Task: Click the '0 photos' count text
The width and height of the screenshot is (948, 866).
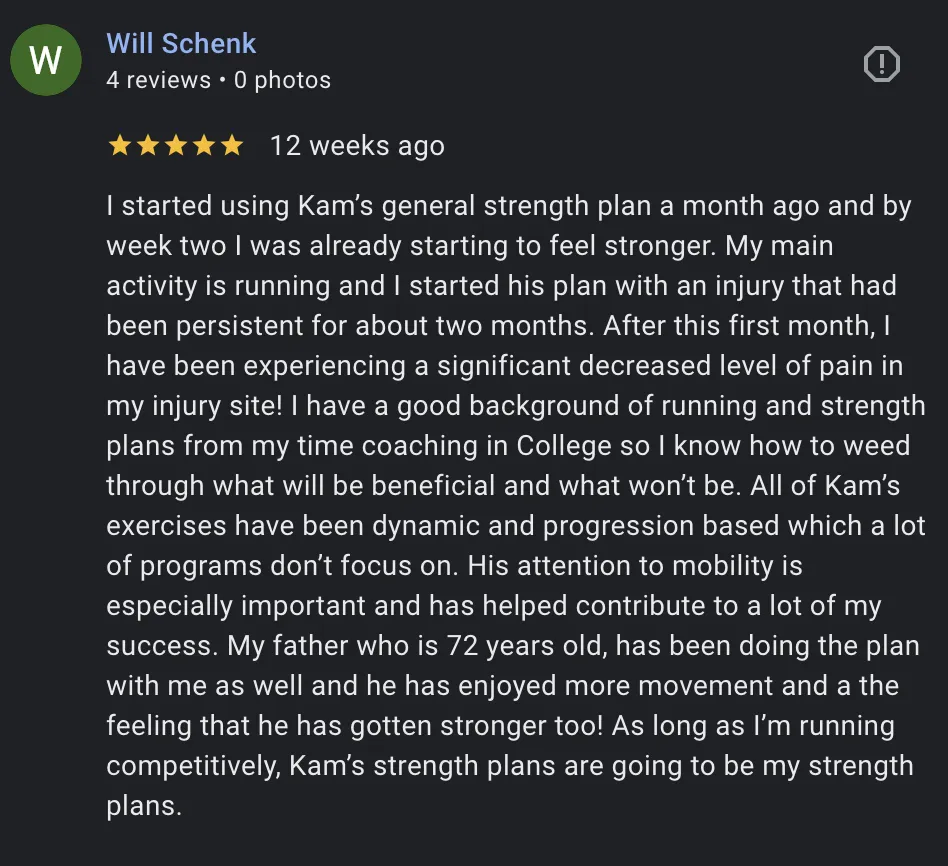Action: [282, 80]
